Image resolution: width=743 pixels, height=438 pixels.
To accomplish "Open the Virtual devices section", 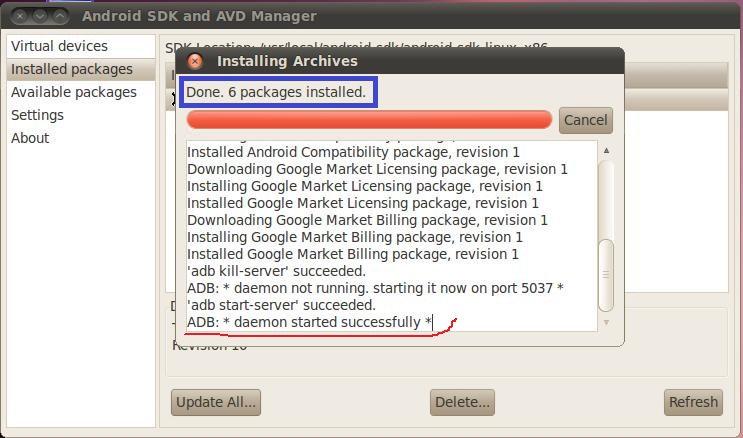I will tap(59, 46).
